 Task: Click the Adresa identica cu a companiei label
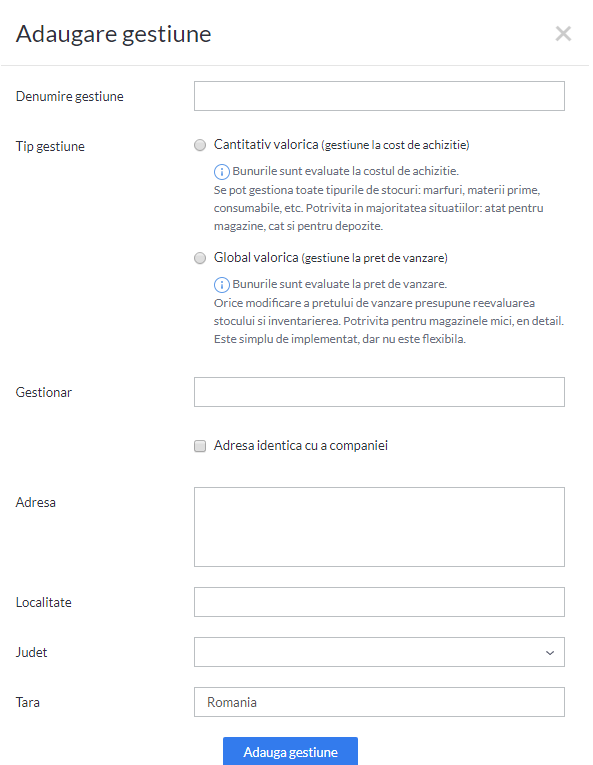point(301,445)
